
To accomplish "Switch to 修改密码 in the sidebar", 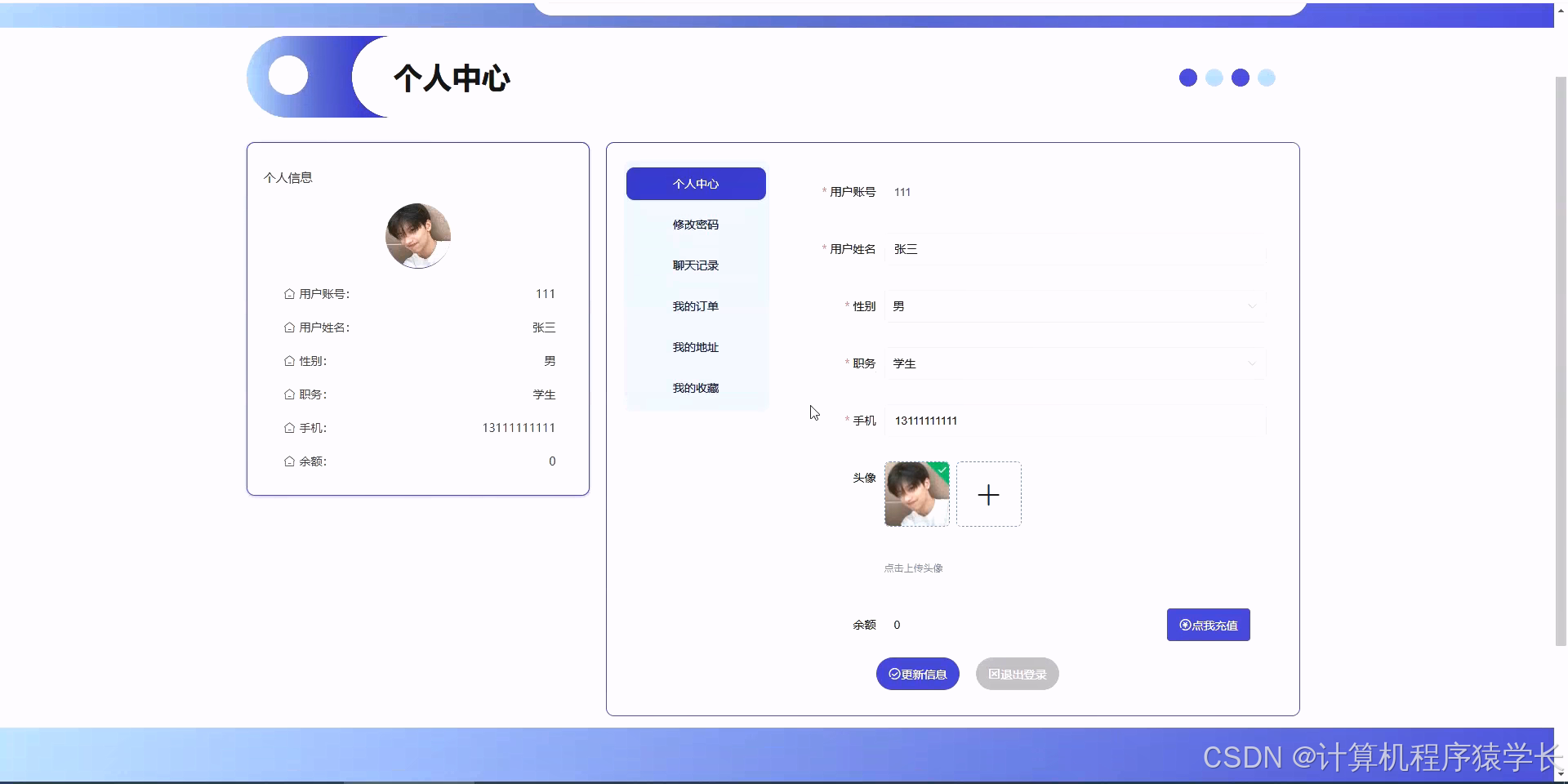I will (695, 225).
